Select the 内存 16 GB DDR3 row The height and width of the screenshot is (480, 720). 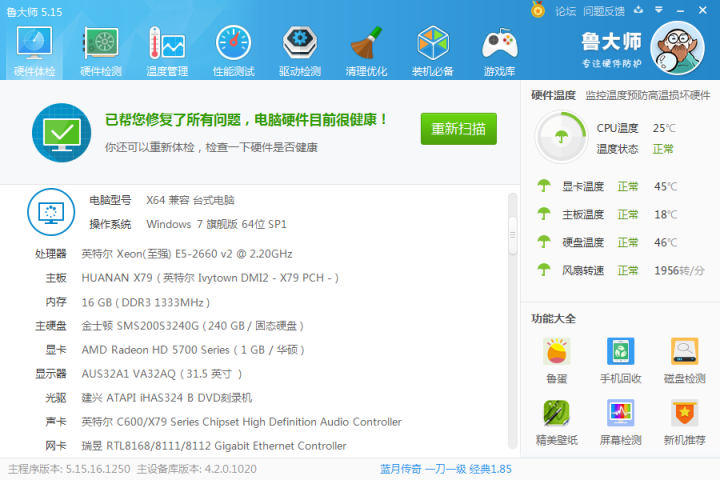(128, 302)
